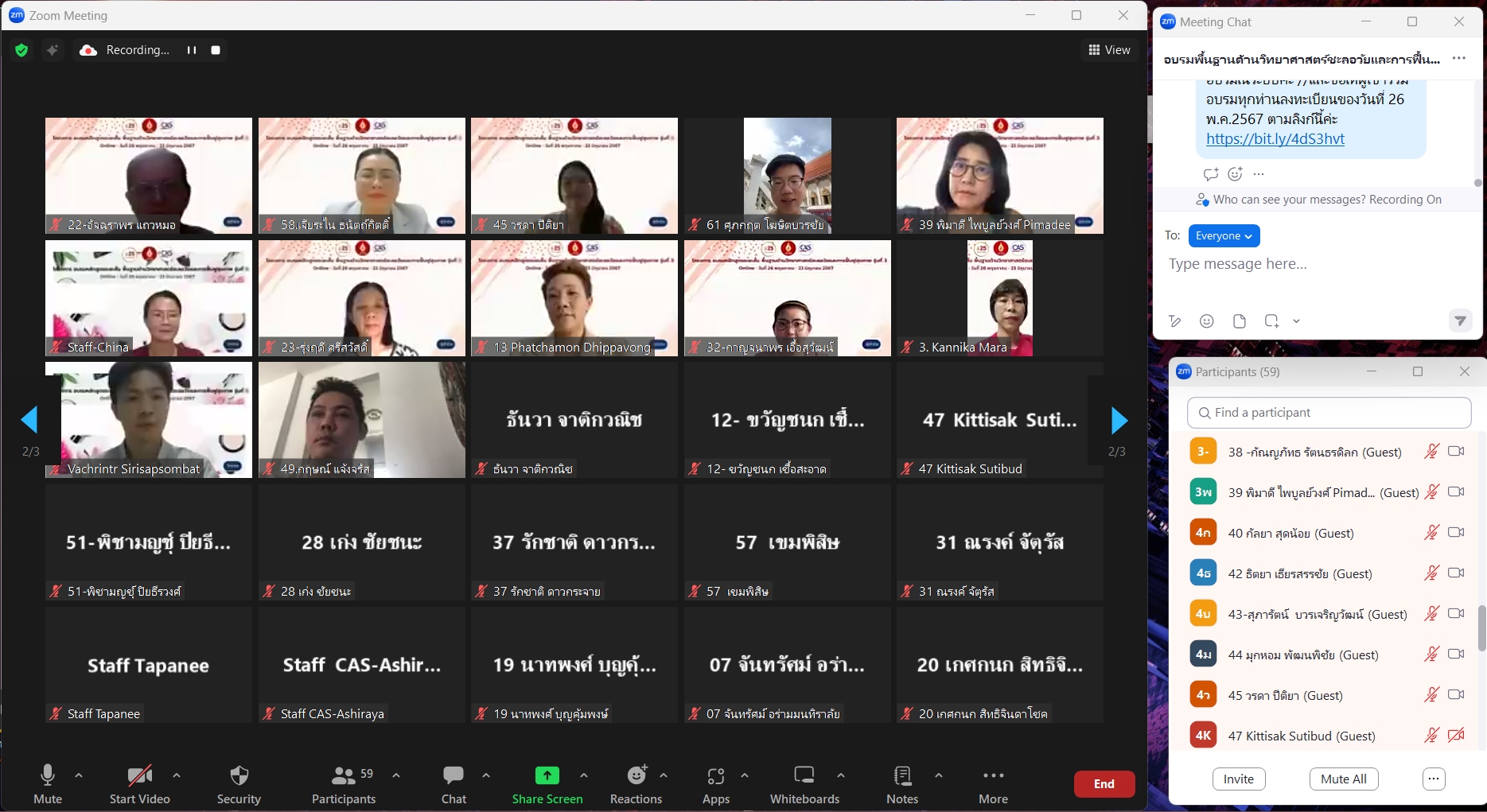Screen dimensions: 1487x812
Task: Stop the recording
Action: point(216,50)
